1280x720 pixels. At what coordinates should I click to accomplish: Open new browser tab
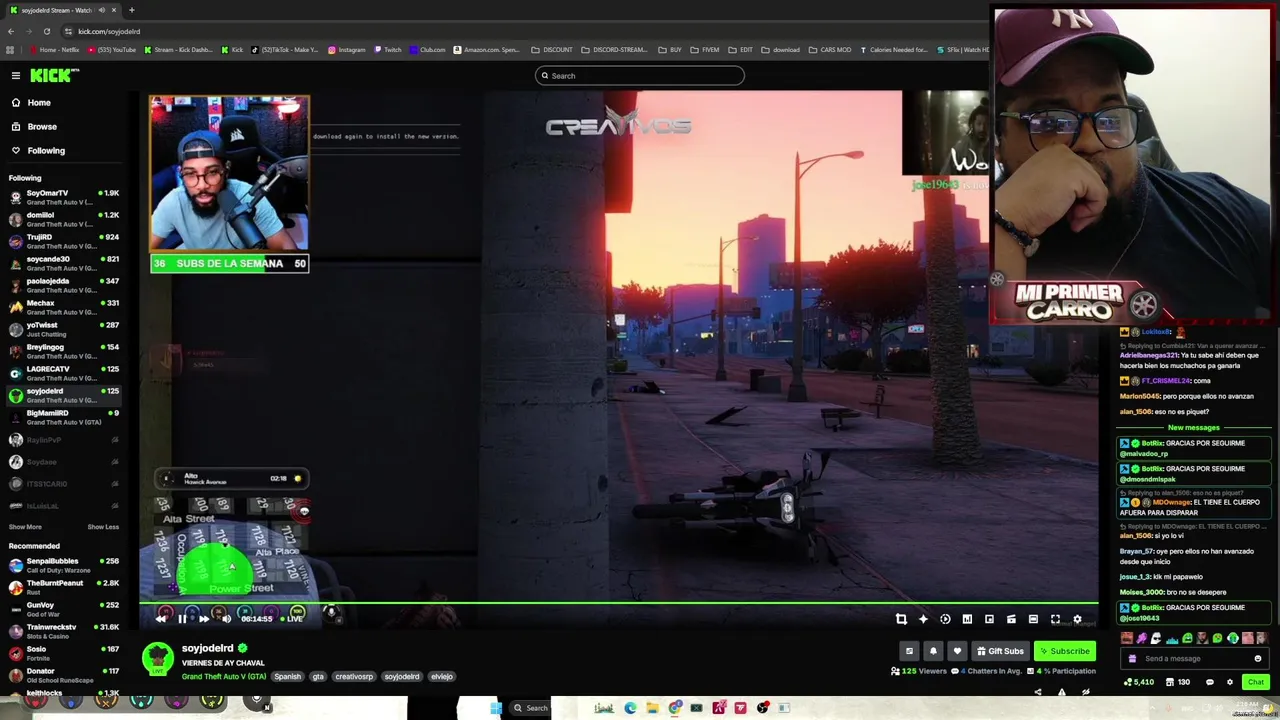pos(131,10)
